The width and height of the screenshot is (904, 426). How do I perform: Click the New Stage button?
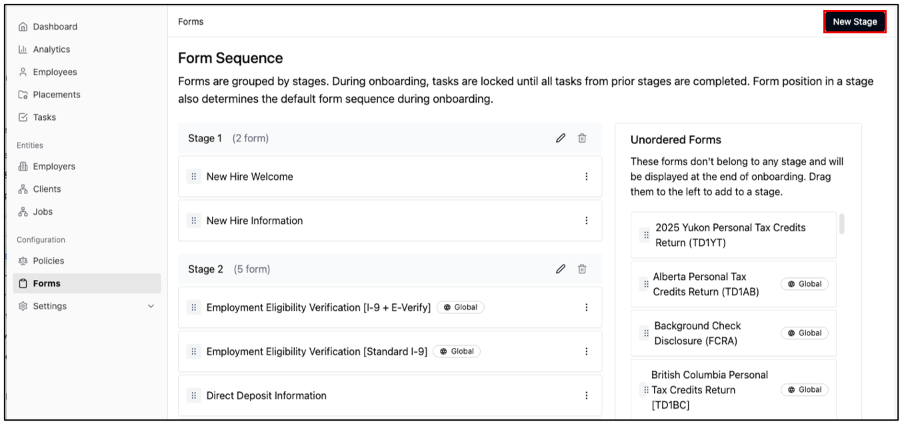pyautogui.click(x=854, y=22)
